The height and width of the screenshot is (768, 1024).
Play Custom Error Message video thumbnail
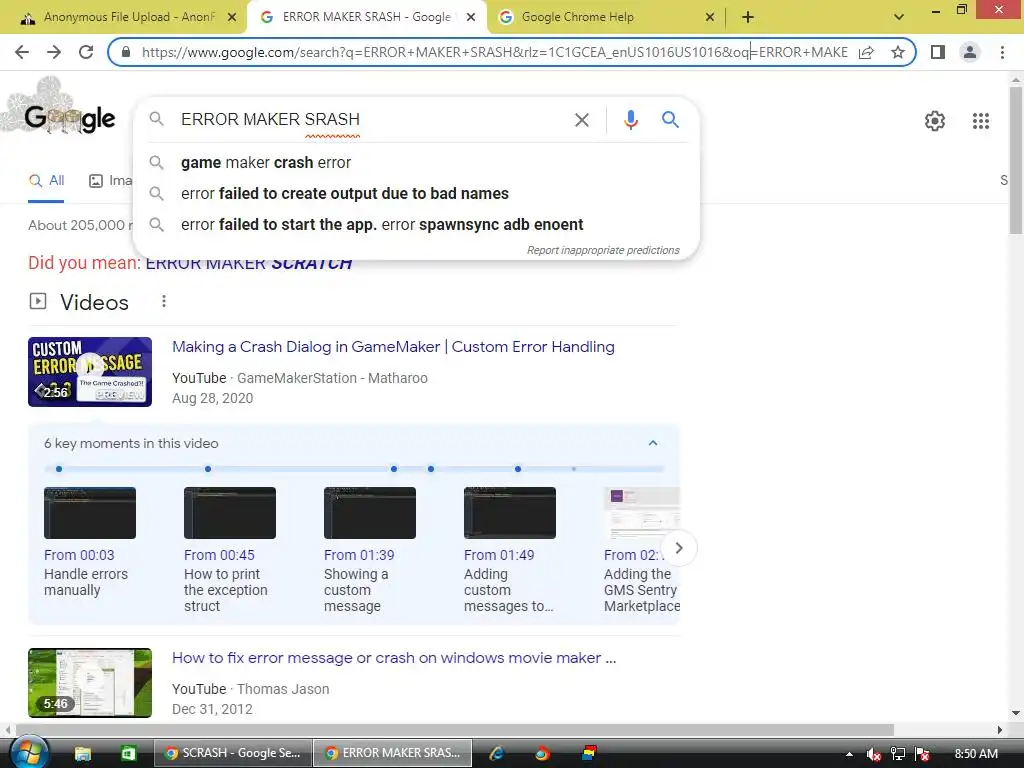click(x=90, y=372)
